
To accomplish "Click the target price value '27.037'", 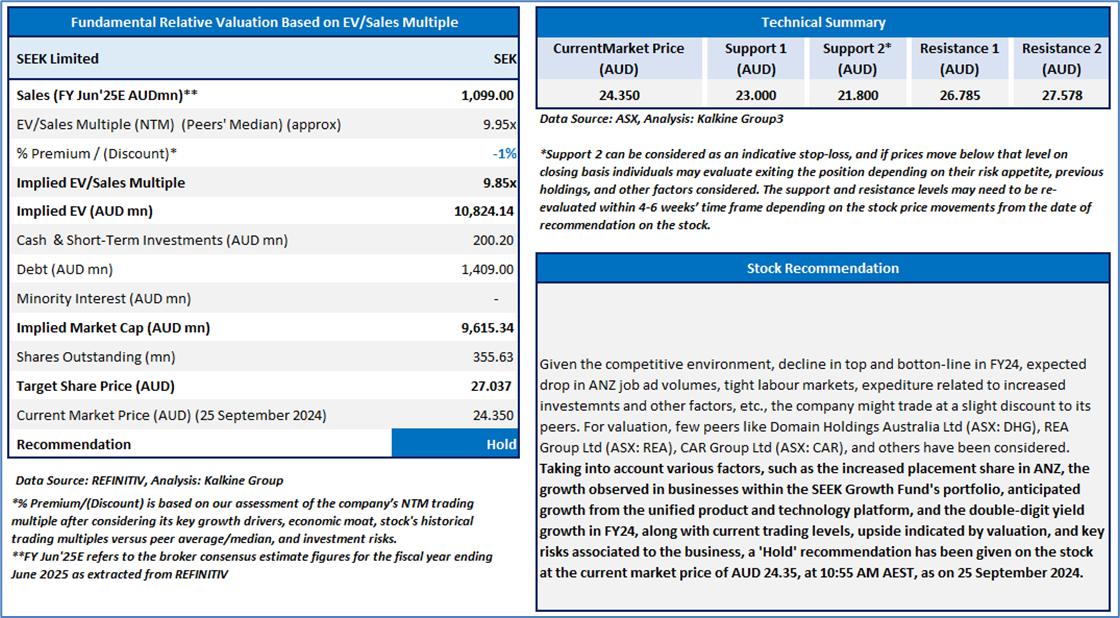I will [492, 386].
